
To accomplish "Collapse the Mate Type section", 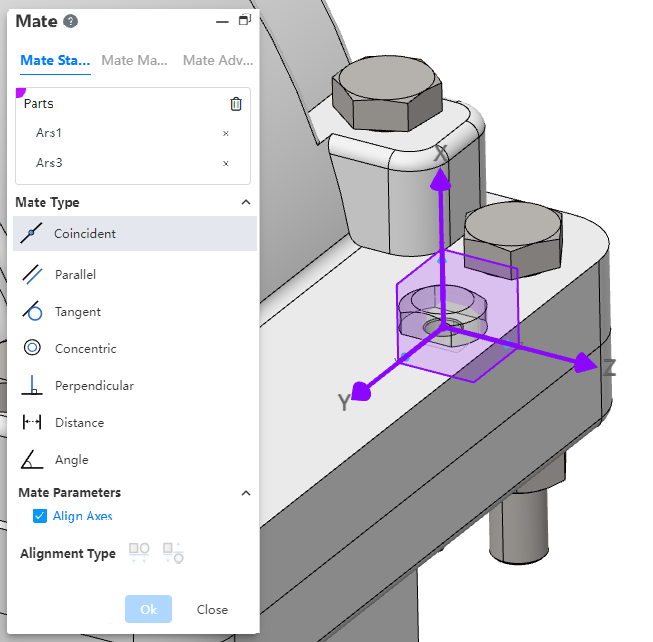I will pos(246,202).
